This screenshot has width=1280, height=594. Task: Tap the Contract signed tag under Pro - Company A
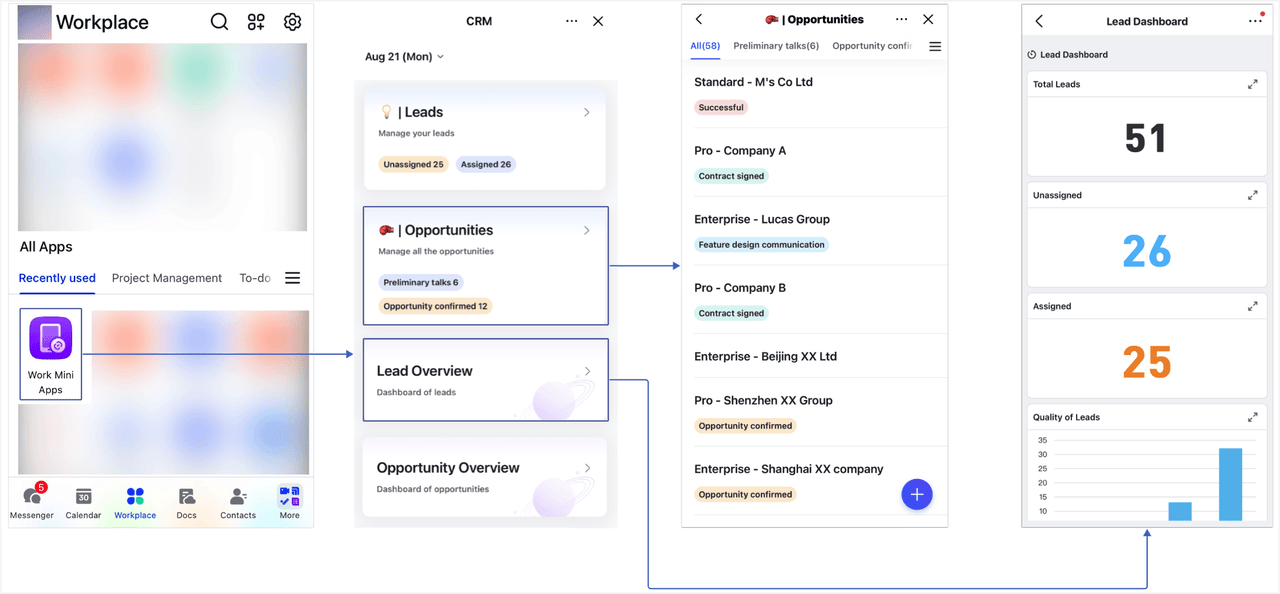coord(732,176)
